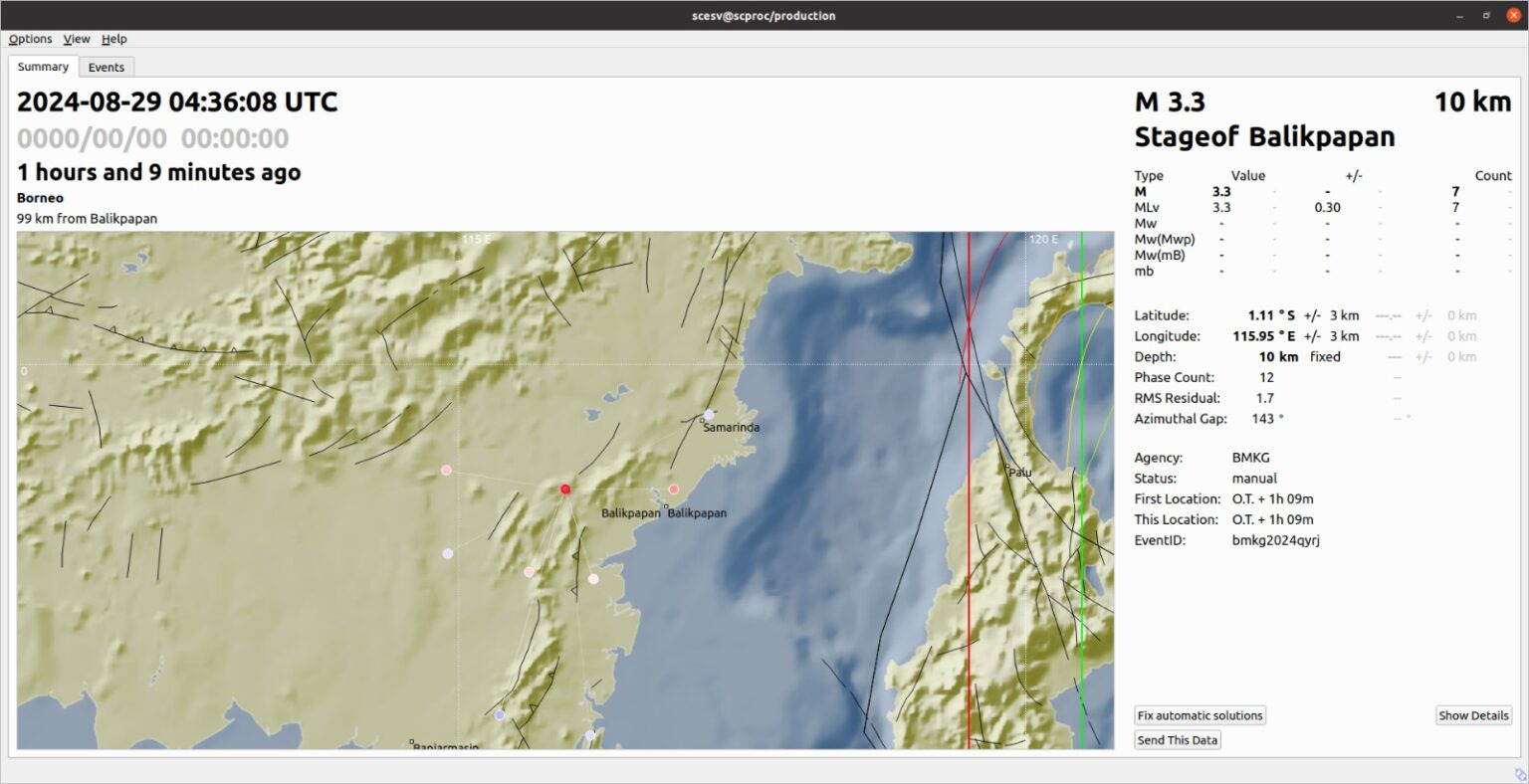This screenshot has width=1529, height=784.
Task: Select the pink station marker west of the epicenter
Action: (x=446, y=470)
